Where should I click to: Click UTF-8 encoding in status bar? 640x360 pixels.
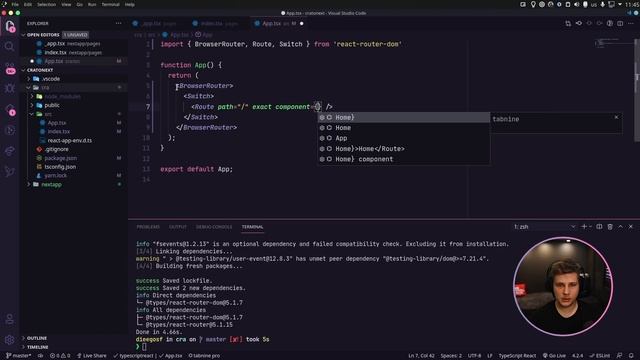(x=474, y=356)
